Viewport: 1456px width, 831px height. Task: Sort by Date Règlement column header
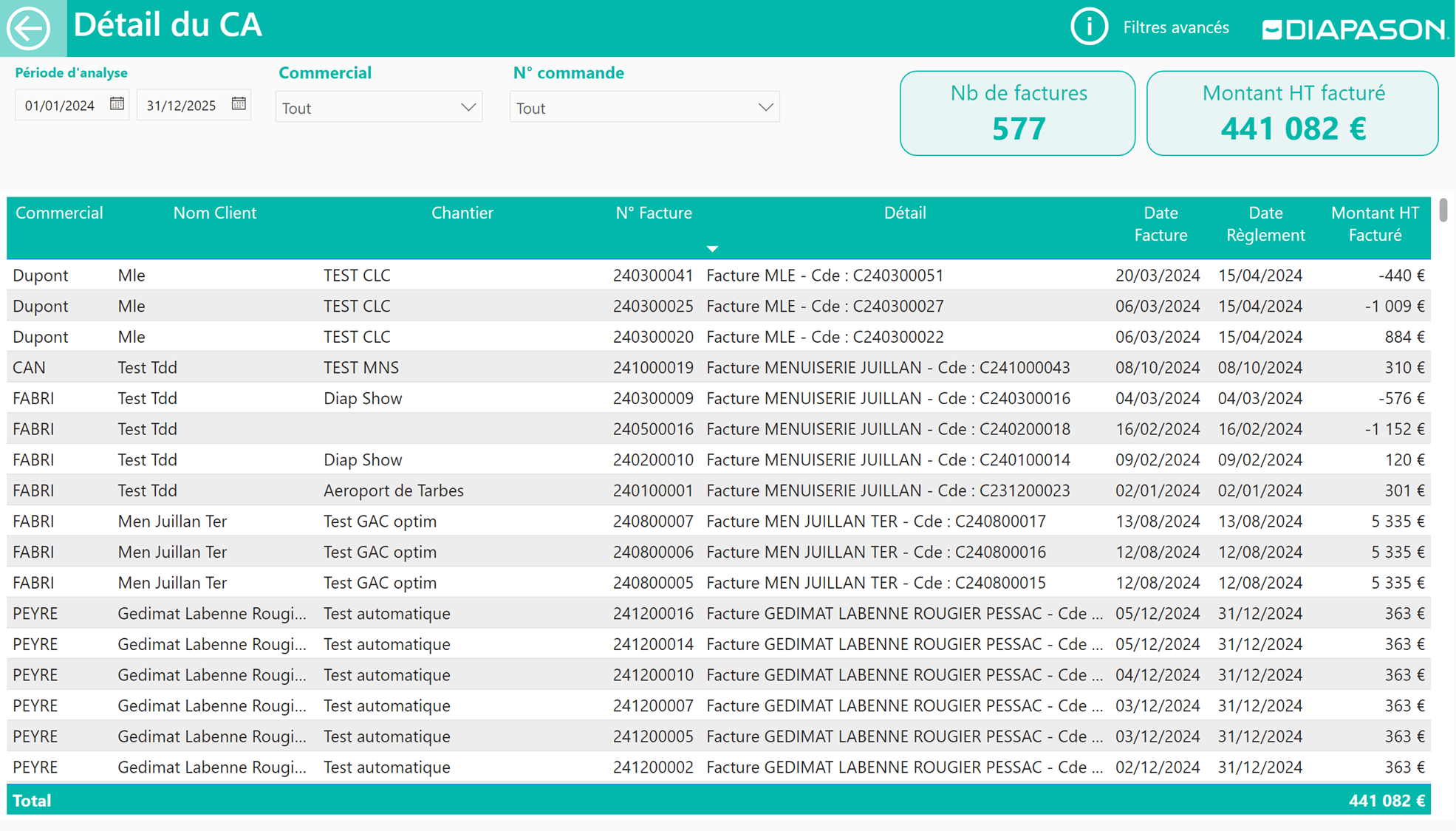tap(1265, 224)
